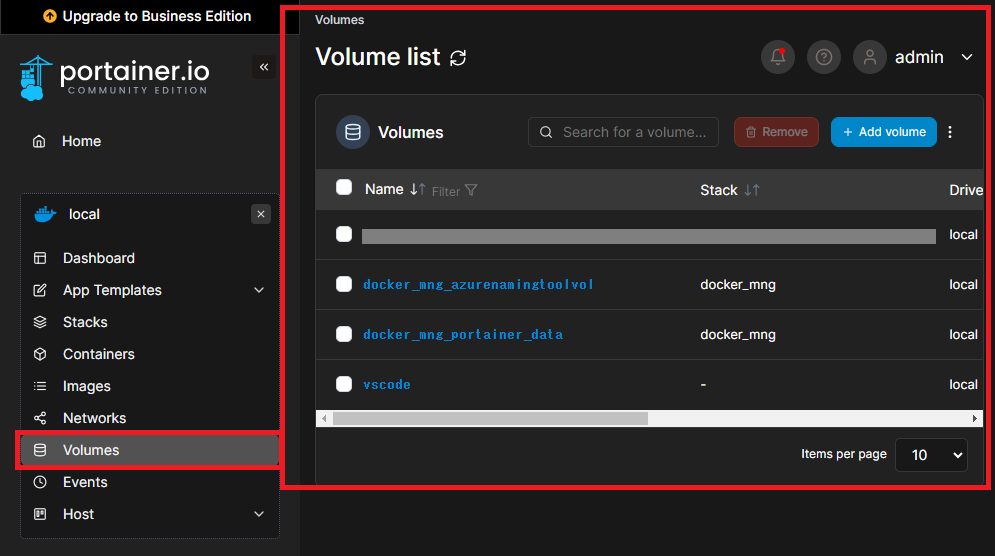The height and width of the screenshot is (556, 995).
Task: Open the Name column filter funnel icon
Action: pyautogui.click(x=471, y=190)
